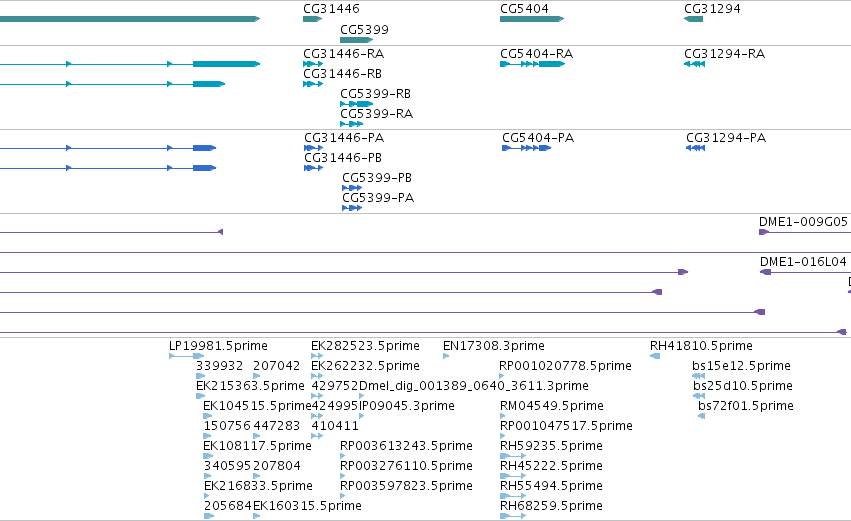851x521 pixels.
Task: Select protein CG31446-PA
Action: pyautogui.click(x=313, y=148)
